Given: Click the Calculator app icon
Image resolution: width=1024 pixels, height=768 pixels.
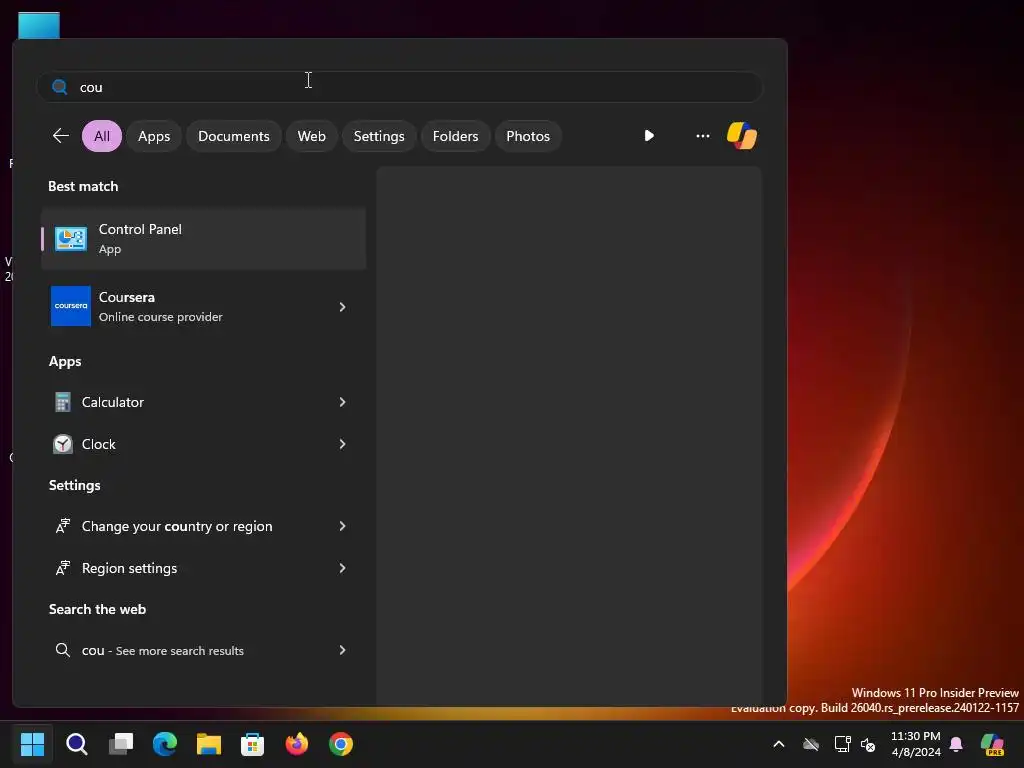Looking at the screenshot, I should coord(63,402).
